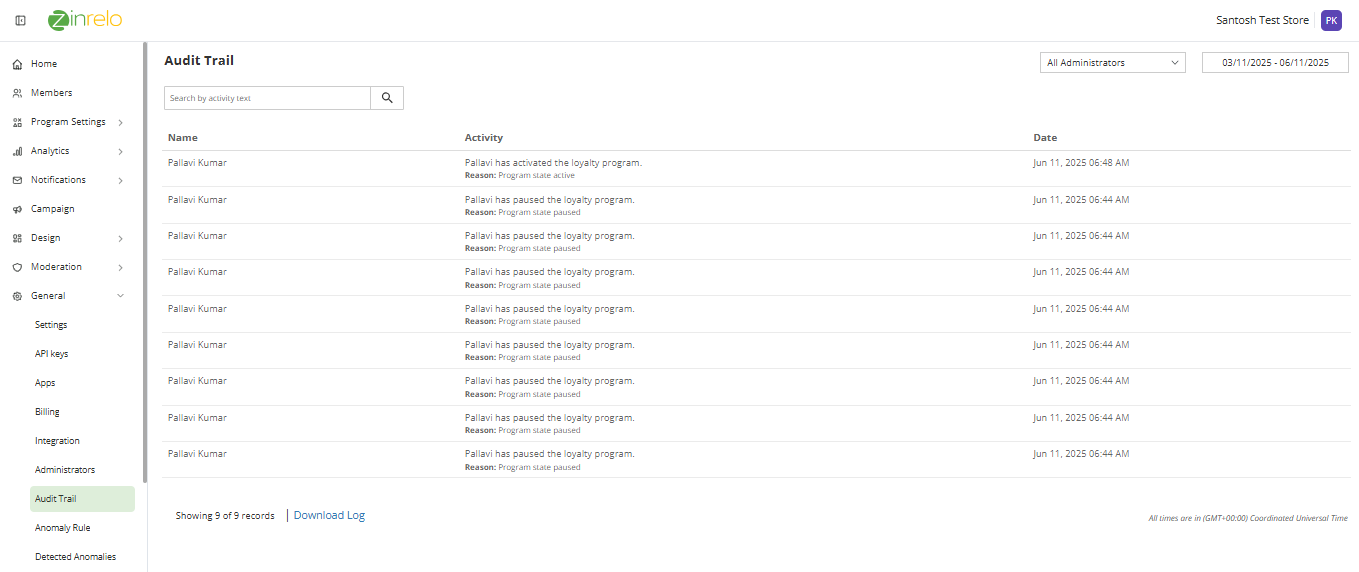The height and width of the screenshot is (572, 1359).
Task: Click the Zinrelo logo
Action: click(85, 19)
